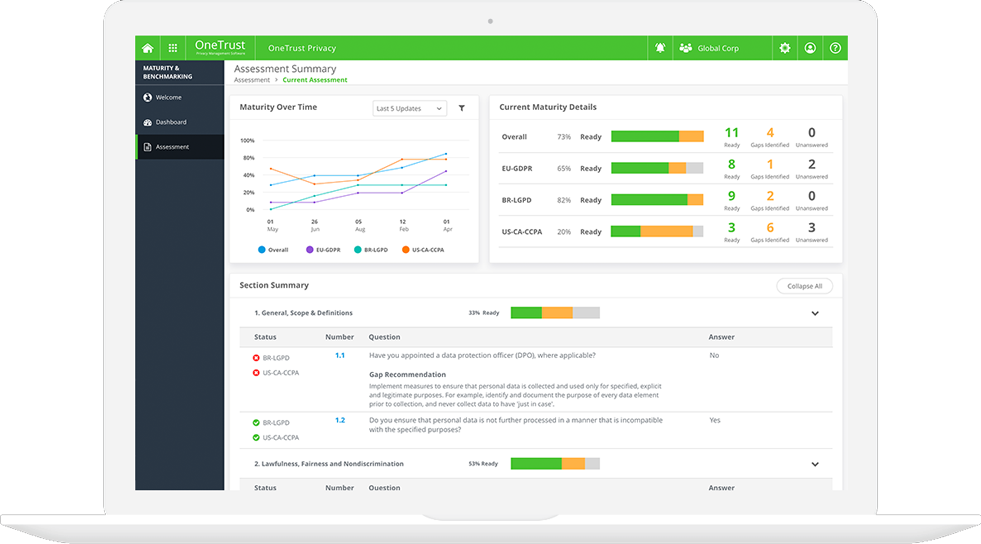Viewport: 981px width, 544px height.
Task: Open question number 1.1 link
Action: point(340,355)
